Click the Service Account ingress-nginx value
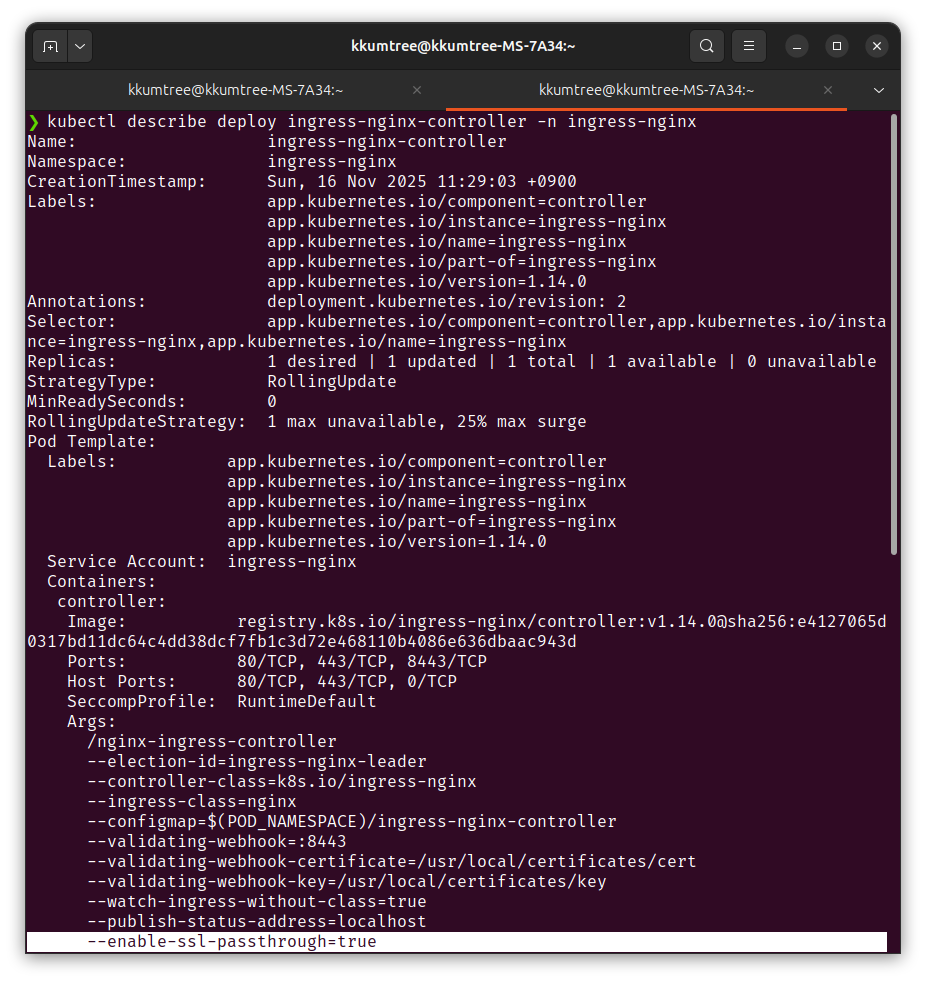This screenshot has height=982, width=926. 292,561
